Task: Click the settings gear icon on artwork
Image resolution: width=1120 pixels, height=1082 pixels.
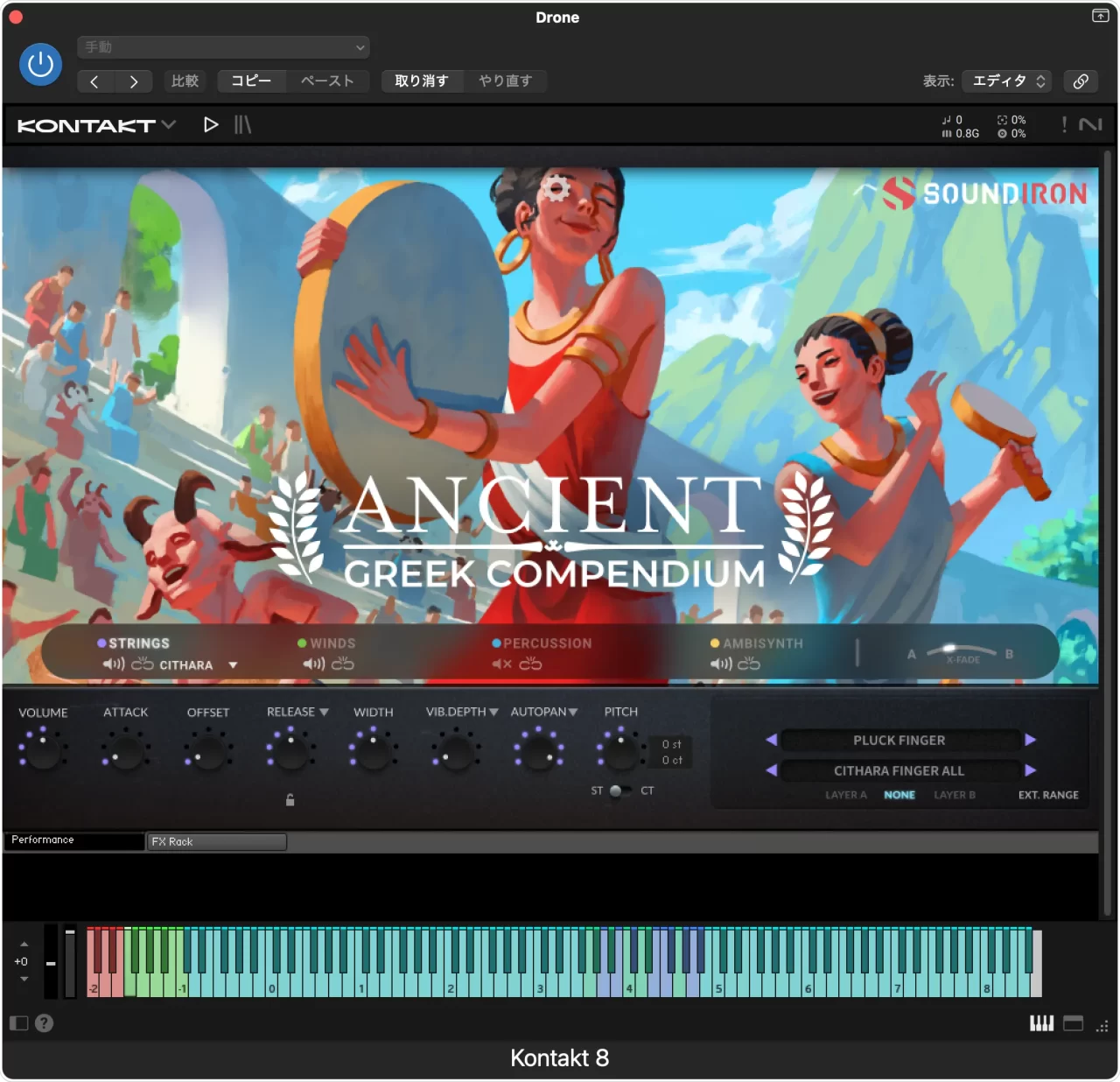Action: click(x=555, y=188)
